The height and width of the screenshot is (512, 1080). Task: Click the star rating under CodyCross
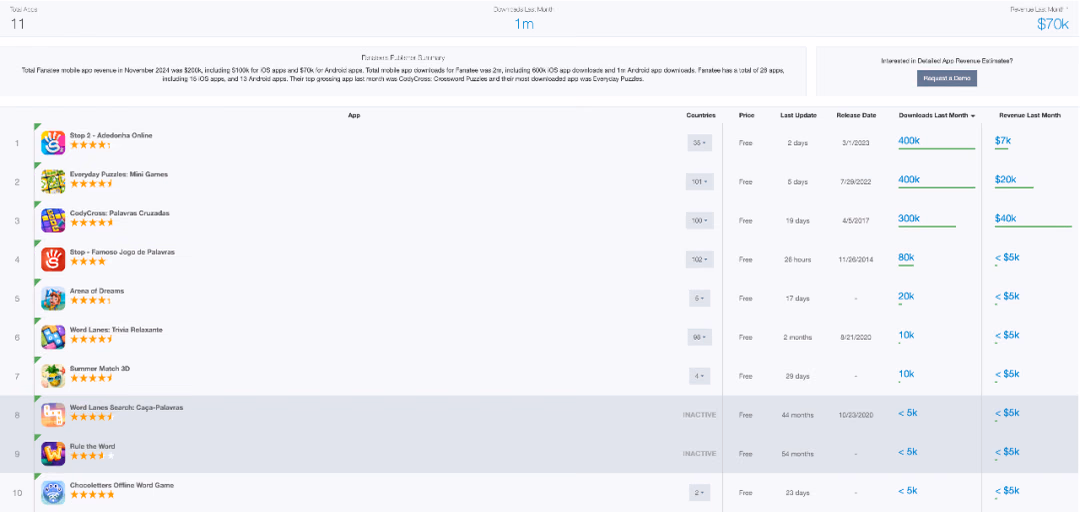(x=92, y=223)
